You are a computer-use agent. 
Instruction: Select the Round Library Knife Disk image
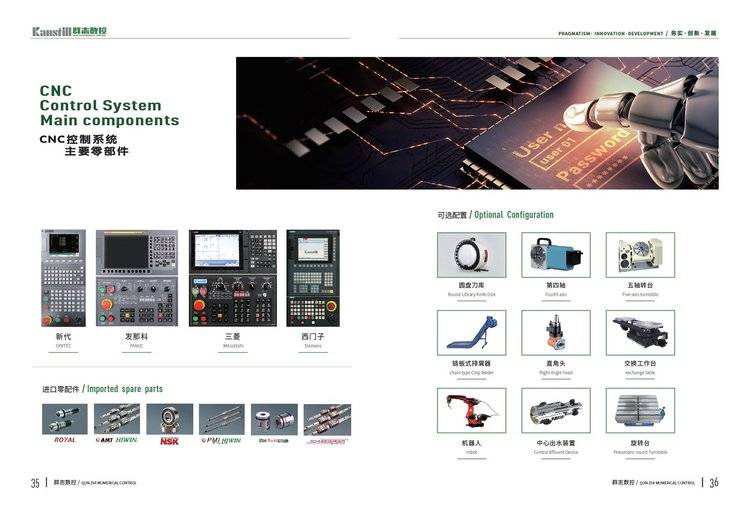pyautogui.click(x=471, y=255)
